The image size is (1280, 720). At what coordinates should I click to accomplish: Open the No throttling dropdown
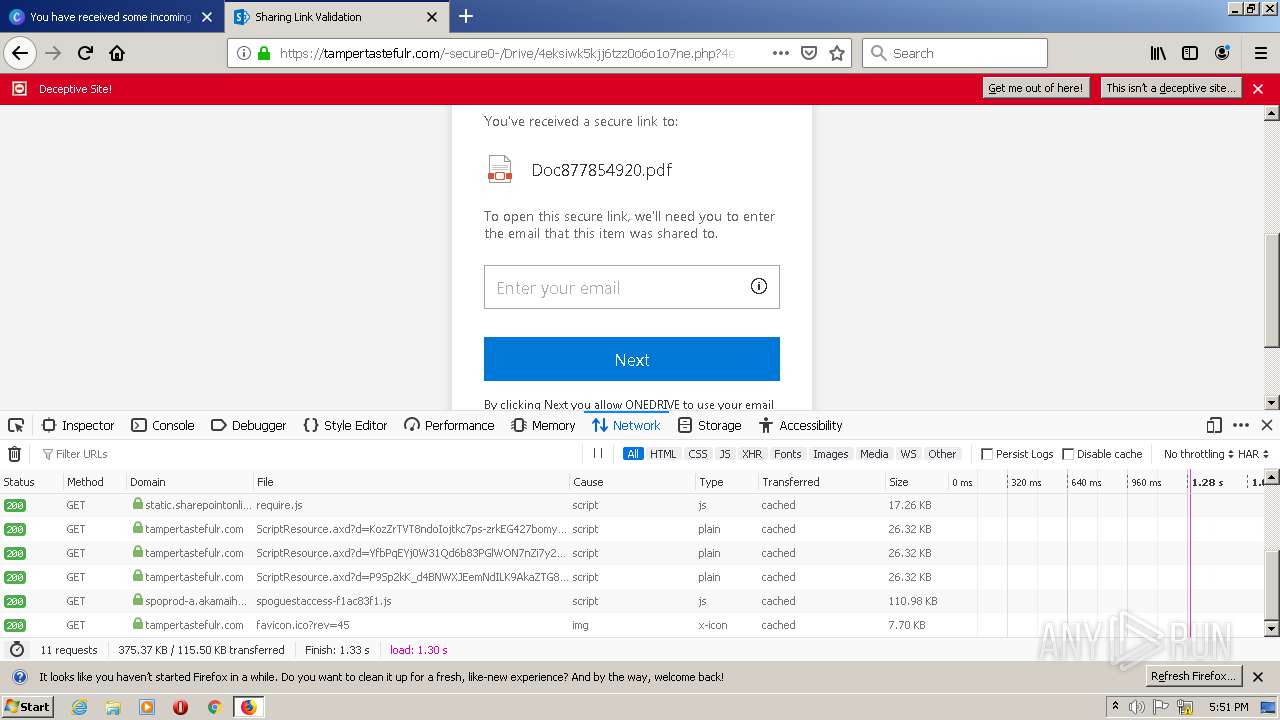(x=1198, y=454)
